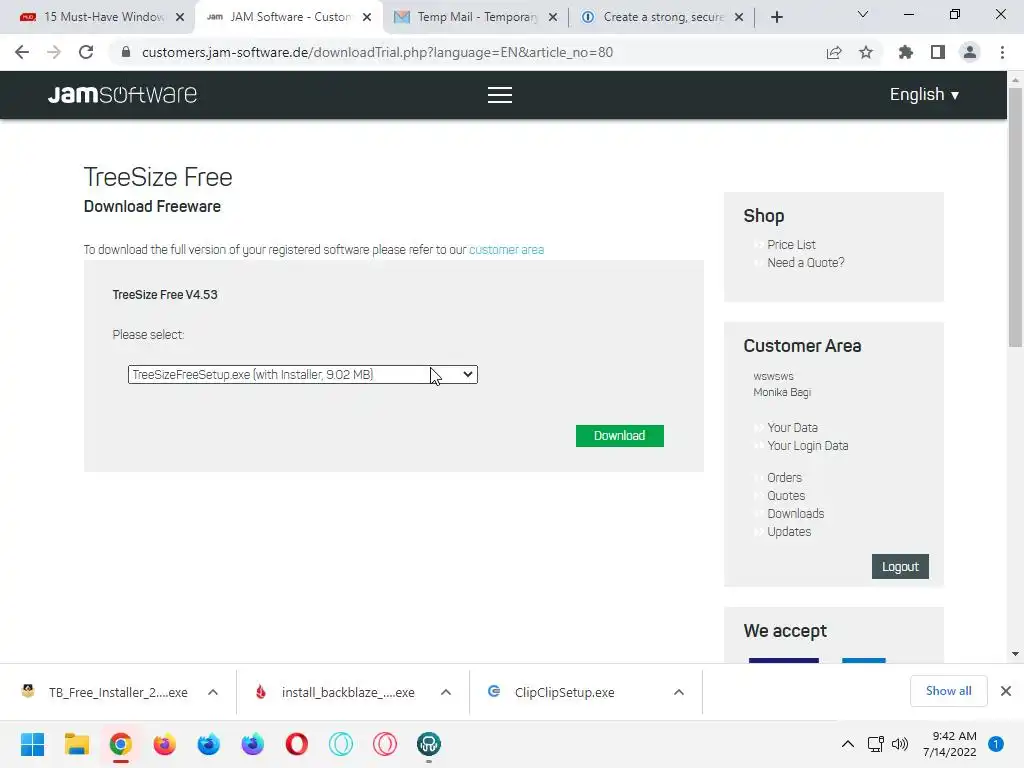Go back to the previous page
This screenshot has width=1024, height=768.
click(x=22, y=52)
